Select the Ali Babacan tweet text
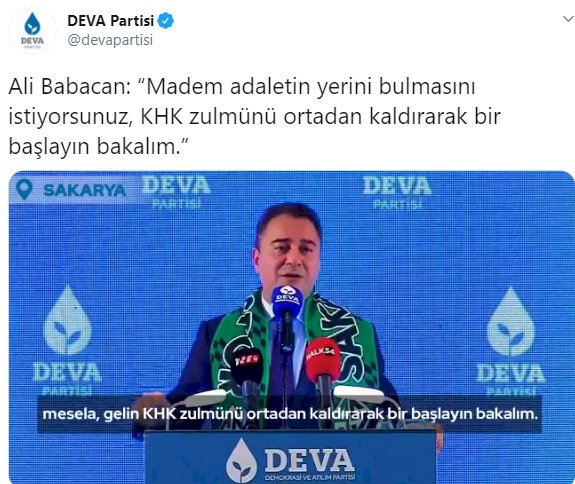The height and width of the screenshot is (484, 575). pos(254,117)
